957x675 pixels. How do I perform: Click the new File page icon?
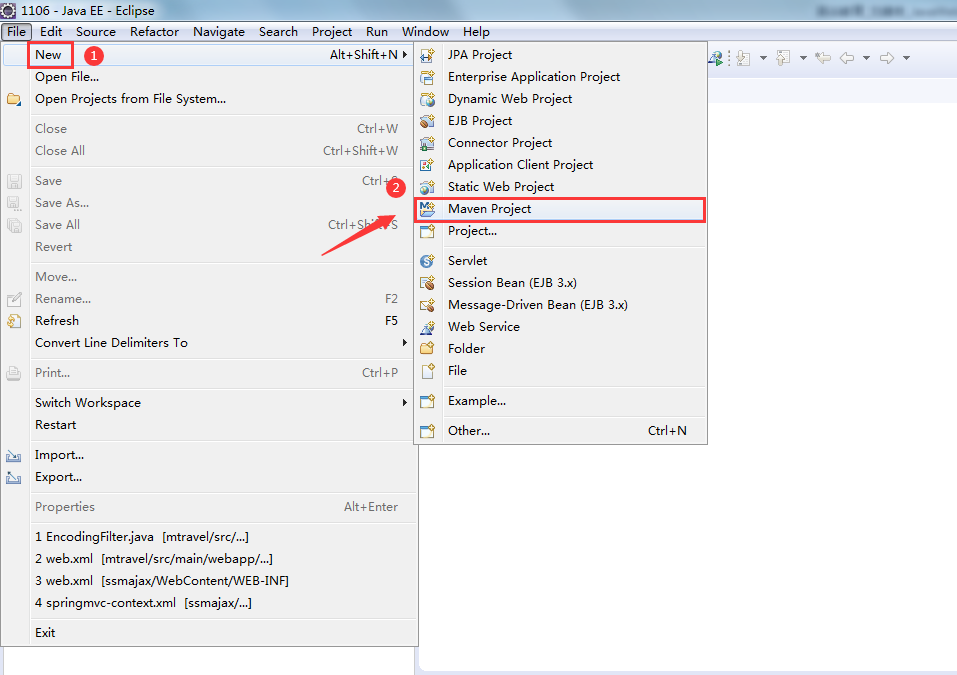point(428,370)
